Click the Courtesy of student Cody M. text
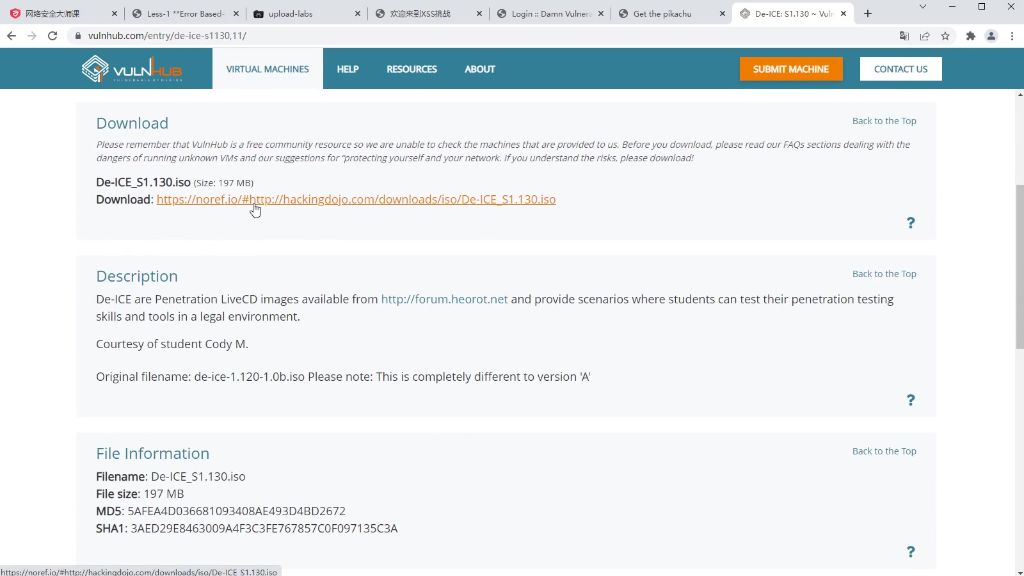 [172, 344]
